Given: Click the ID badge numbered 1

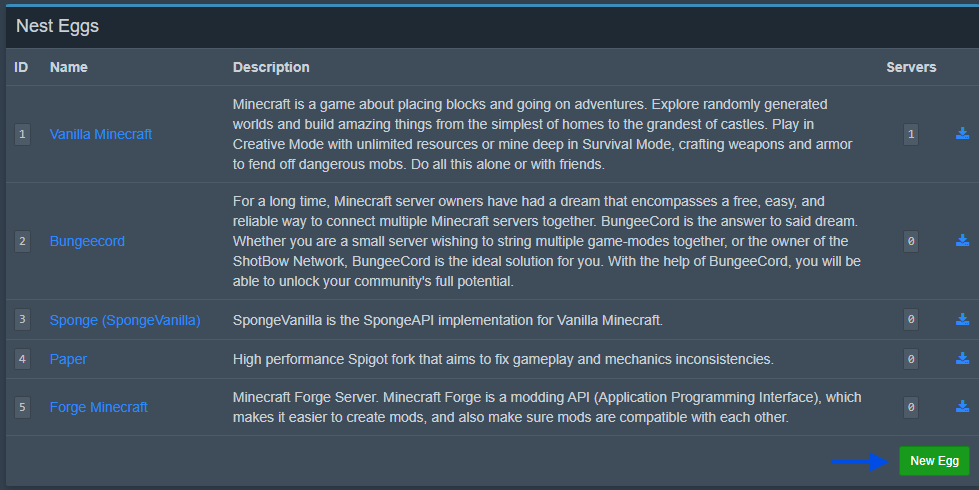Looking at the screenshot, I should [x=22, y=134].
